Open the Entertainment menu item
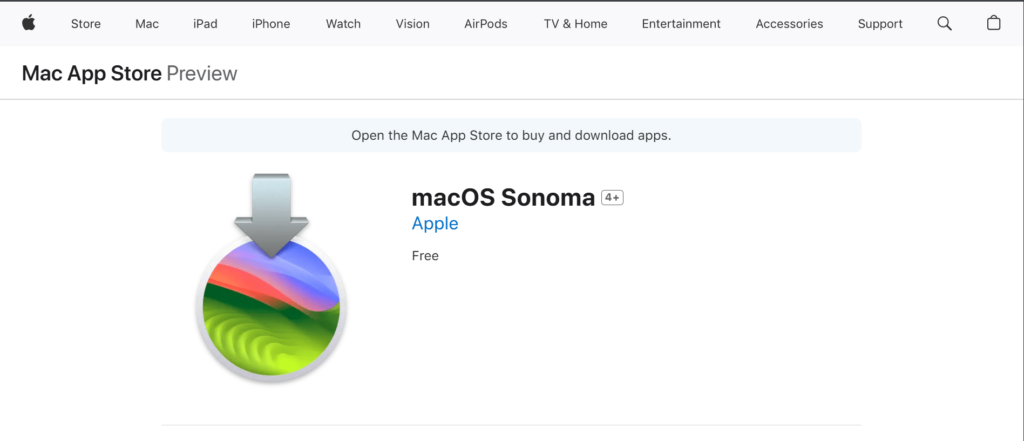The width and height of the screenshot is (1024, 441). pos(681,24)
